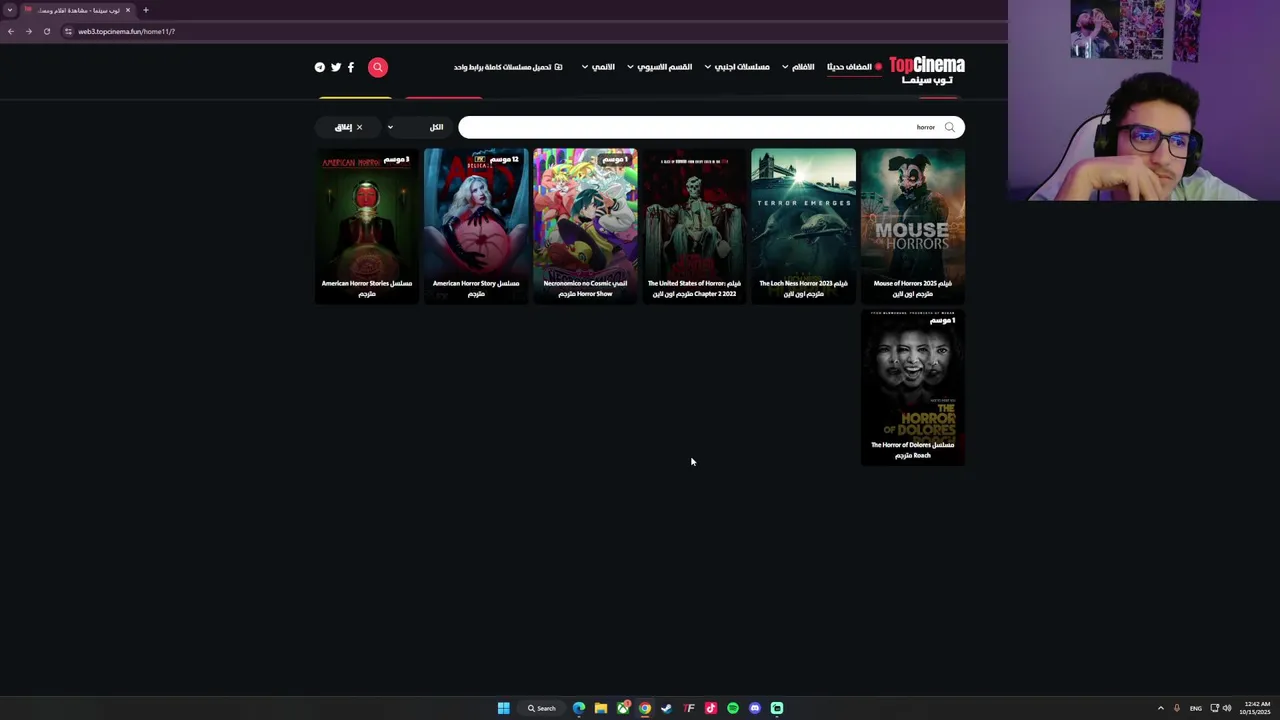The height and width of the screenshot is (720, 1280).
Task: Close search with the إغلاق button
Action: 348,127
